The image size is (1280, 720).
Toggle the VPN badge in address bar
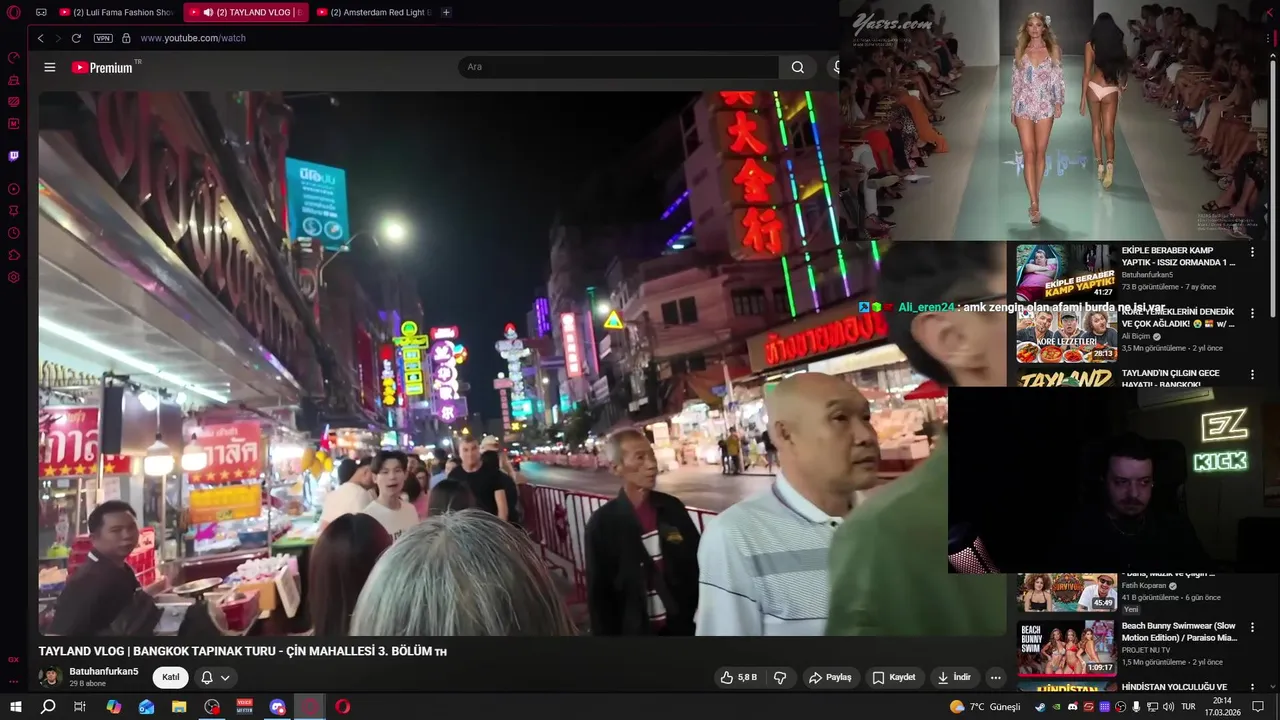pos(103,38)
